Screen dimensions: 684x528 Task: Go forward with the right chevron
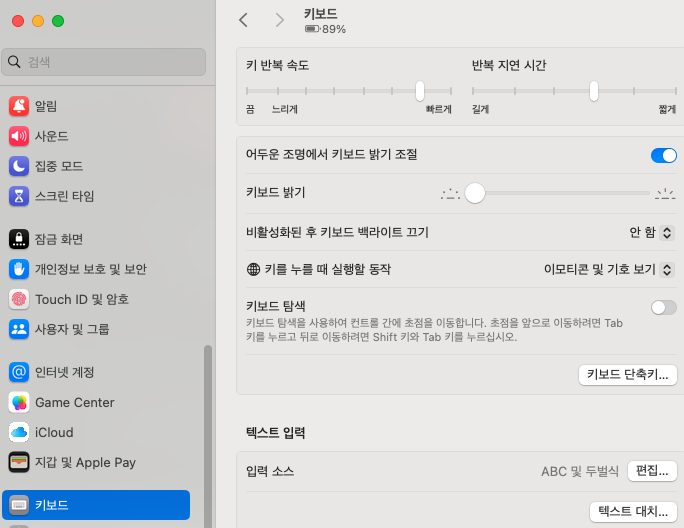tap(280, 20)
